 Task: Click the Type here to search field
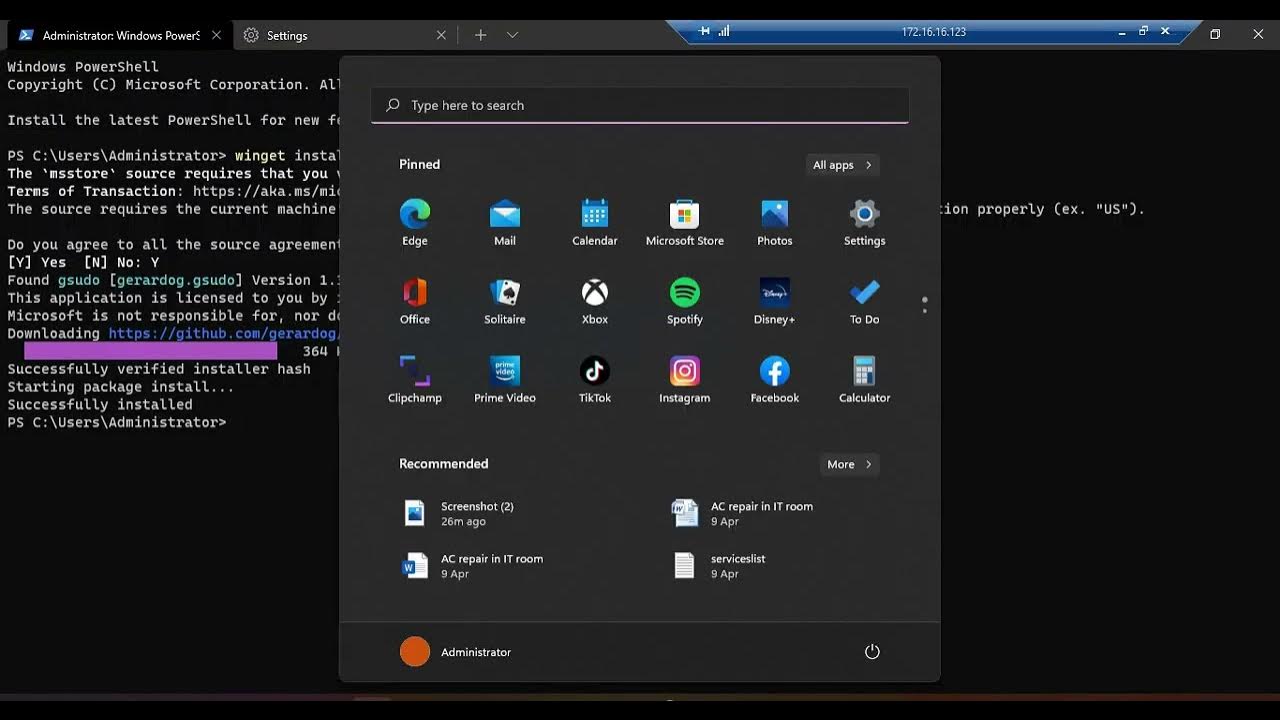tap(640, 105)
